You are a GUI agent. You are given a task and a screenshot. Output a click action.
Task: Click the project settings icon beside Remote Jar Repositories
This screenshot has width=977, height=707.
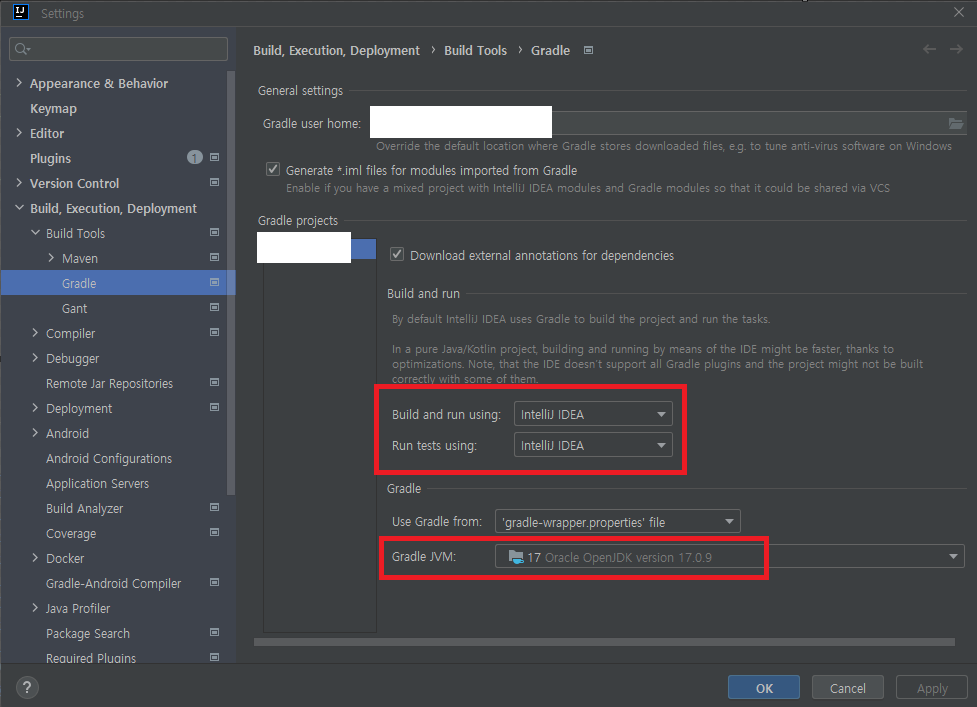pos(214,382)
